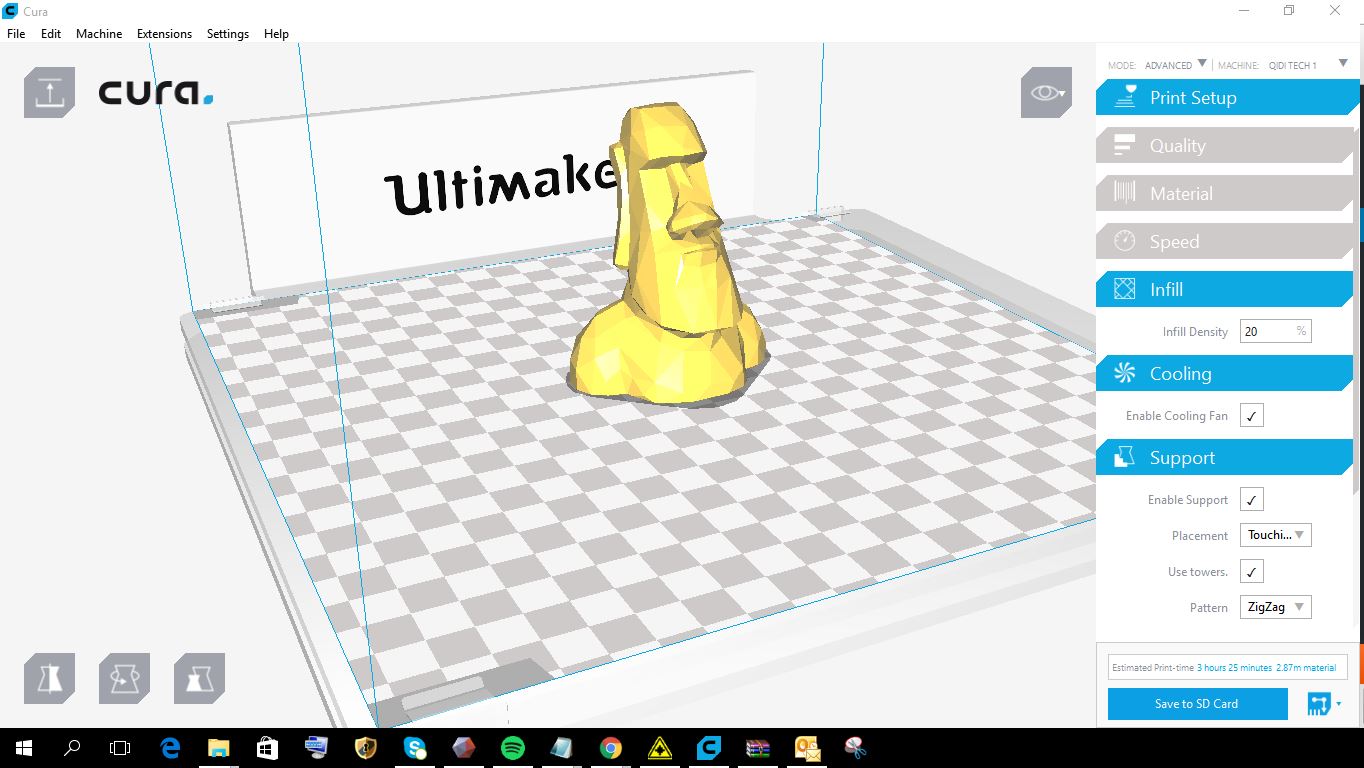
Task: Open the Mode Advanced dropdown
Action: coord(1176,65)
